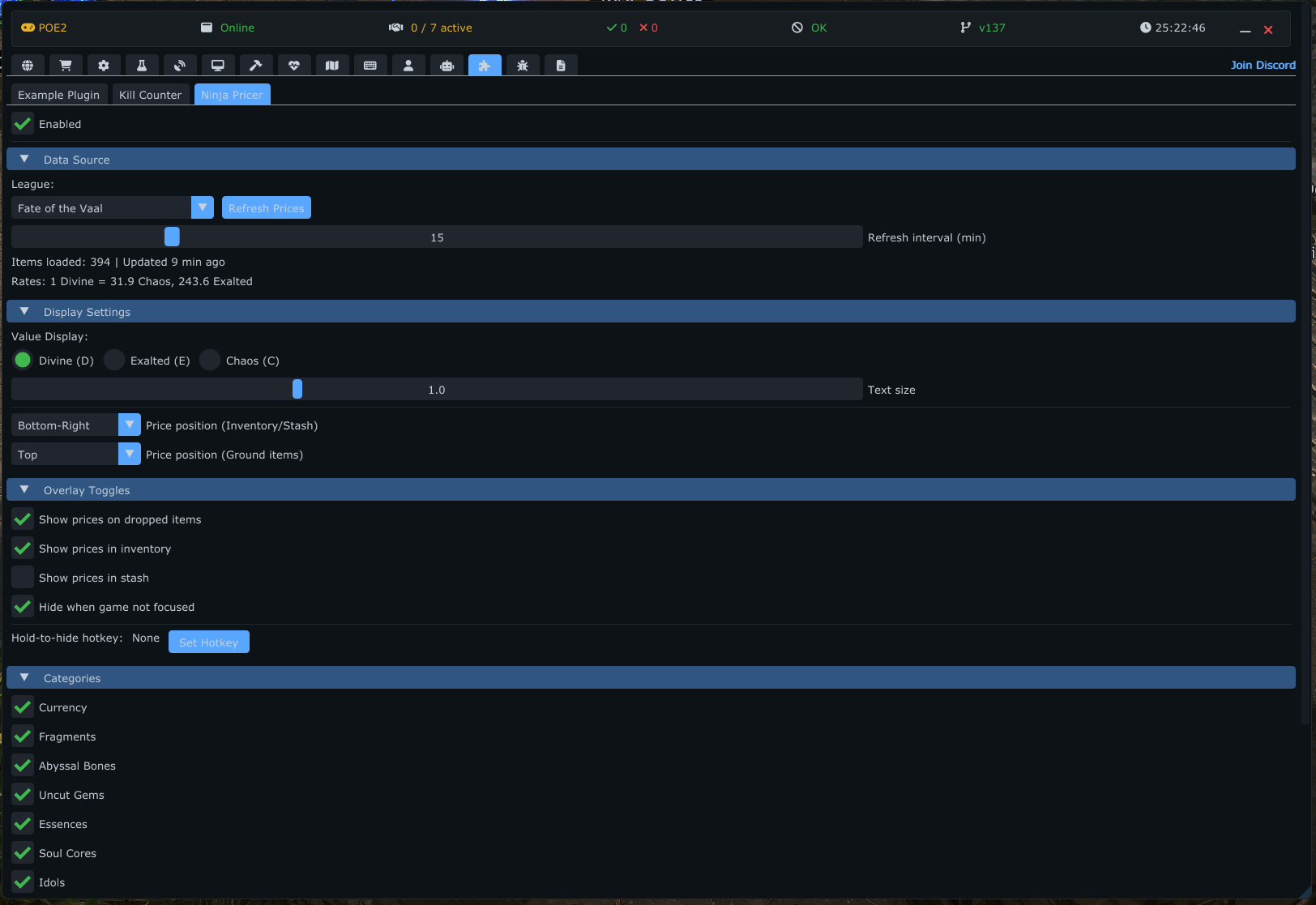Toggle Show prices on dropped items
This screenshot has height=905, width=1316.
coord(23,519)
